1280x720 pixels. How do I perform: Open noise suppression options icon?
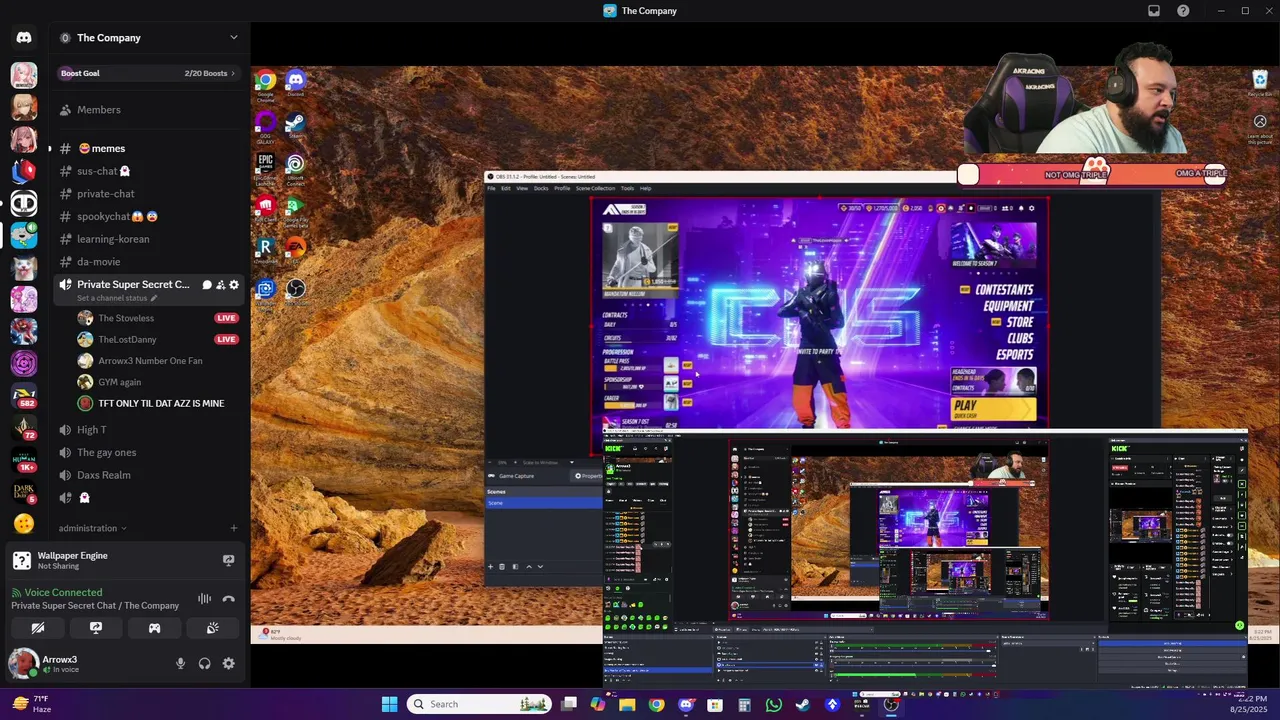(x=204, y=599)
